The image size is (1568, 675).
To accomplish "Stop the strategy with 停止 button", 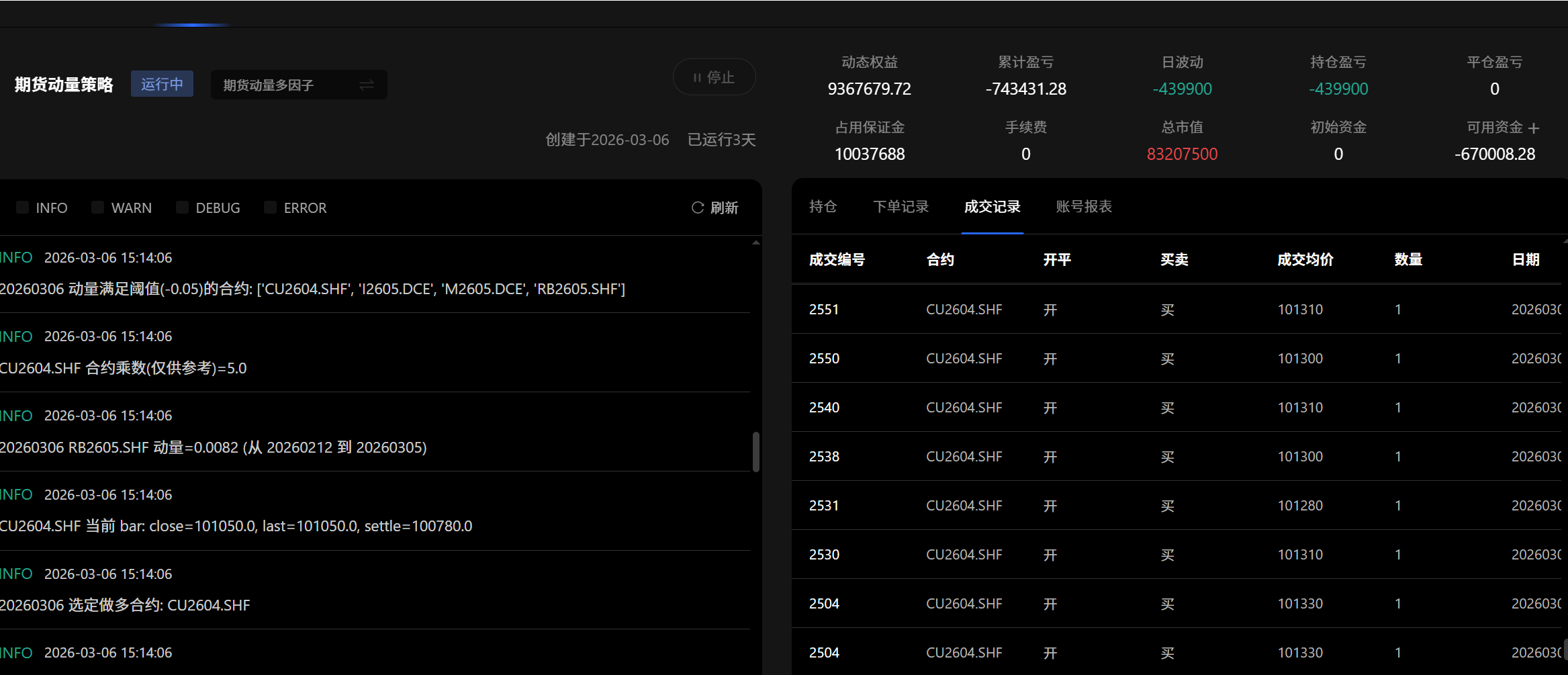I will [714, 77].
